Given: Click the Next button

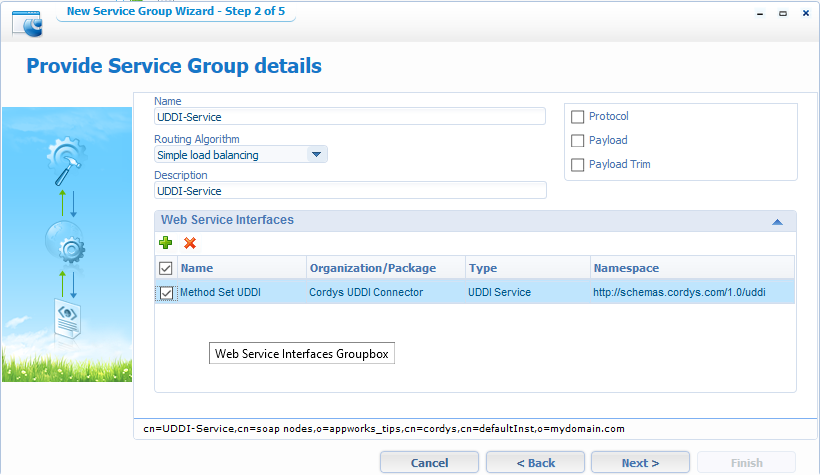Looking at the screenshot, I should (x=640, y=463).
